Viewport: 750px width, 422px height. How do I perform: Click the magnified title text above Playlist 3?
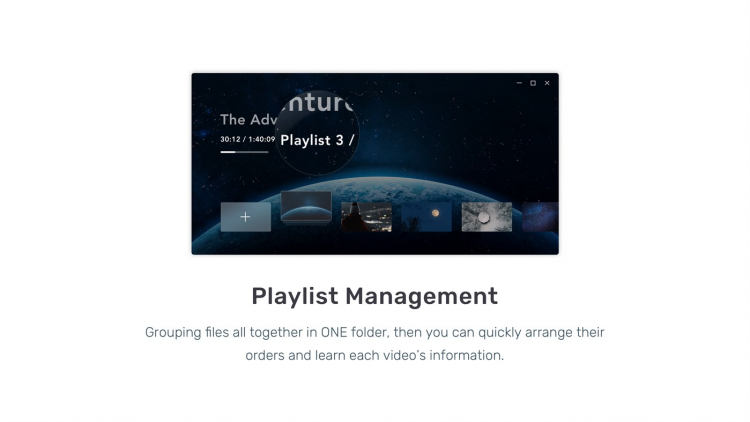(320, 104)
